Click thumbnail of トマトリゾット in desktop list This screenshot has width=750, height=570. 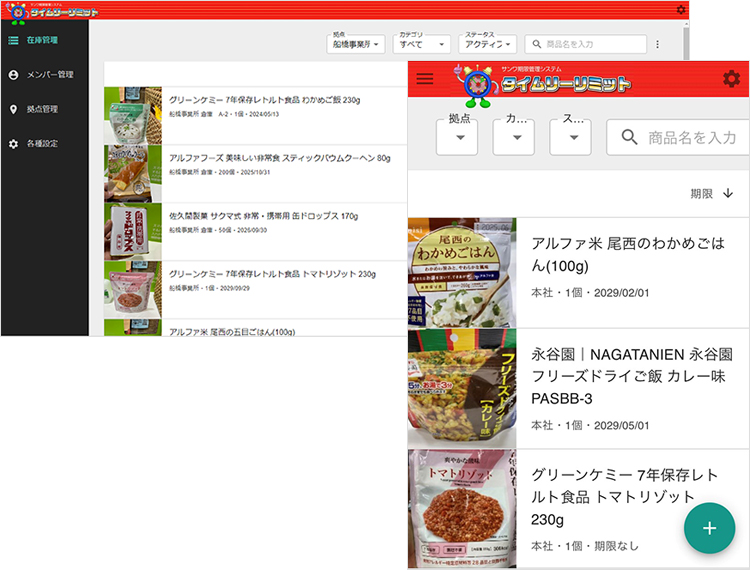[133, 289]
